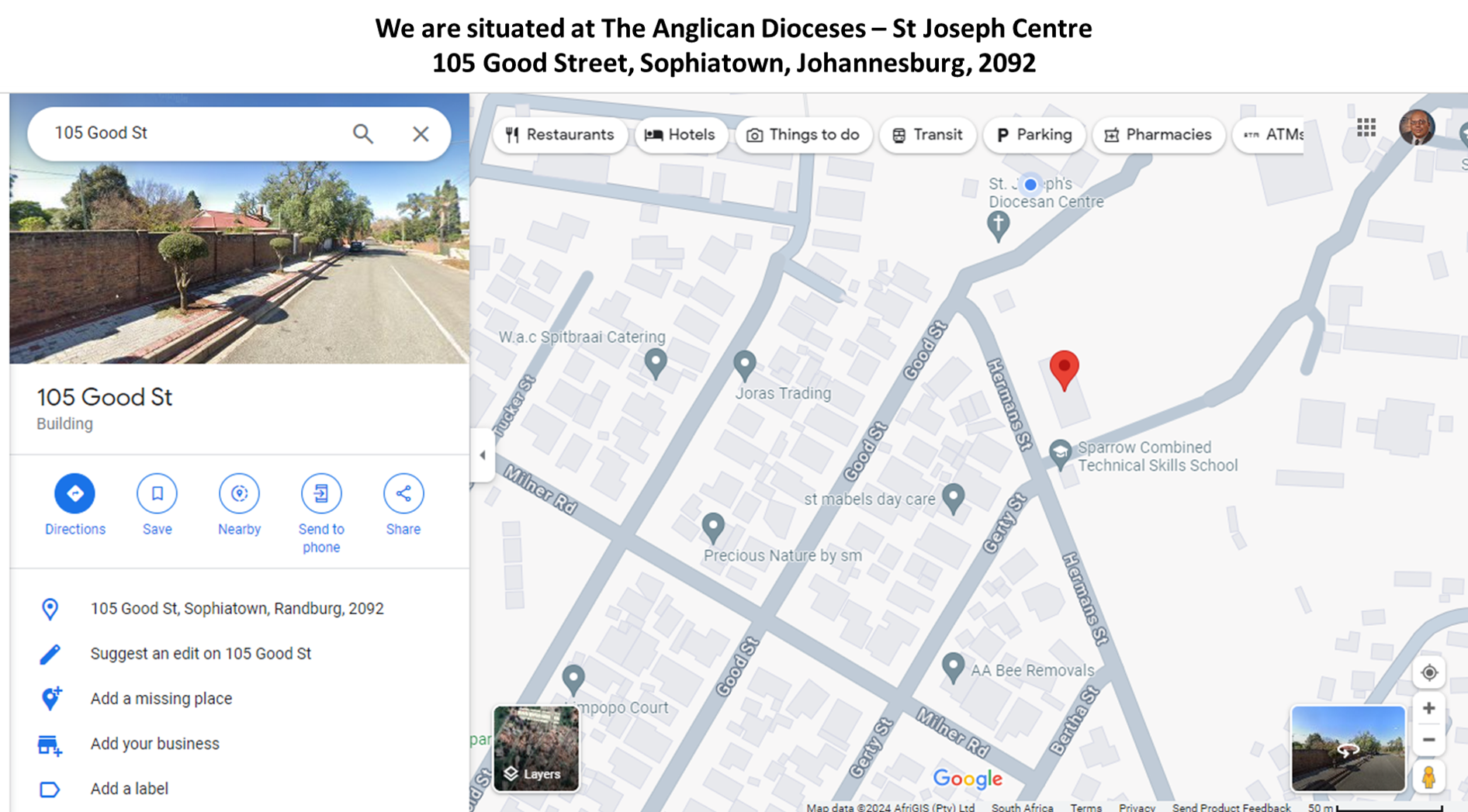The image size is (1468, 812).
Task: Click the AA Bee Removals pin
Action: [953, 667]
